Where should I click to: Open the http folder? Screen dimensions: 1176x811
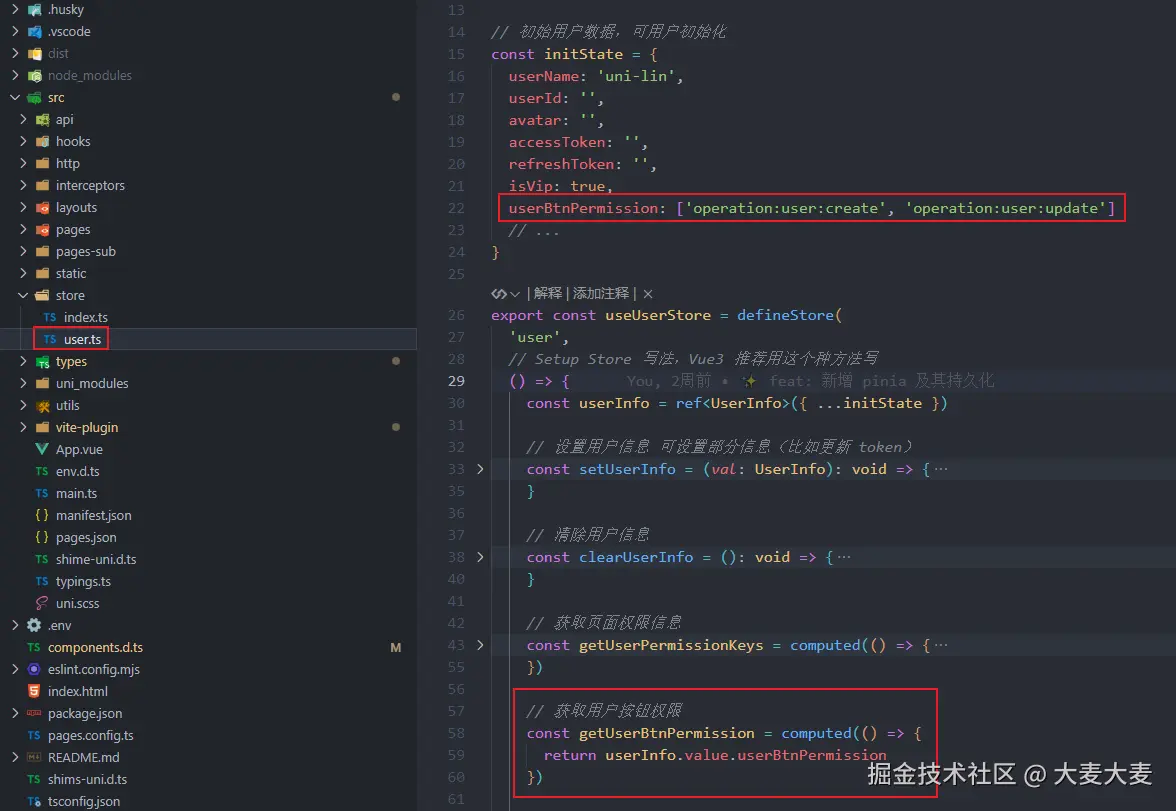point(68,163)
